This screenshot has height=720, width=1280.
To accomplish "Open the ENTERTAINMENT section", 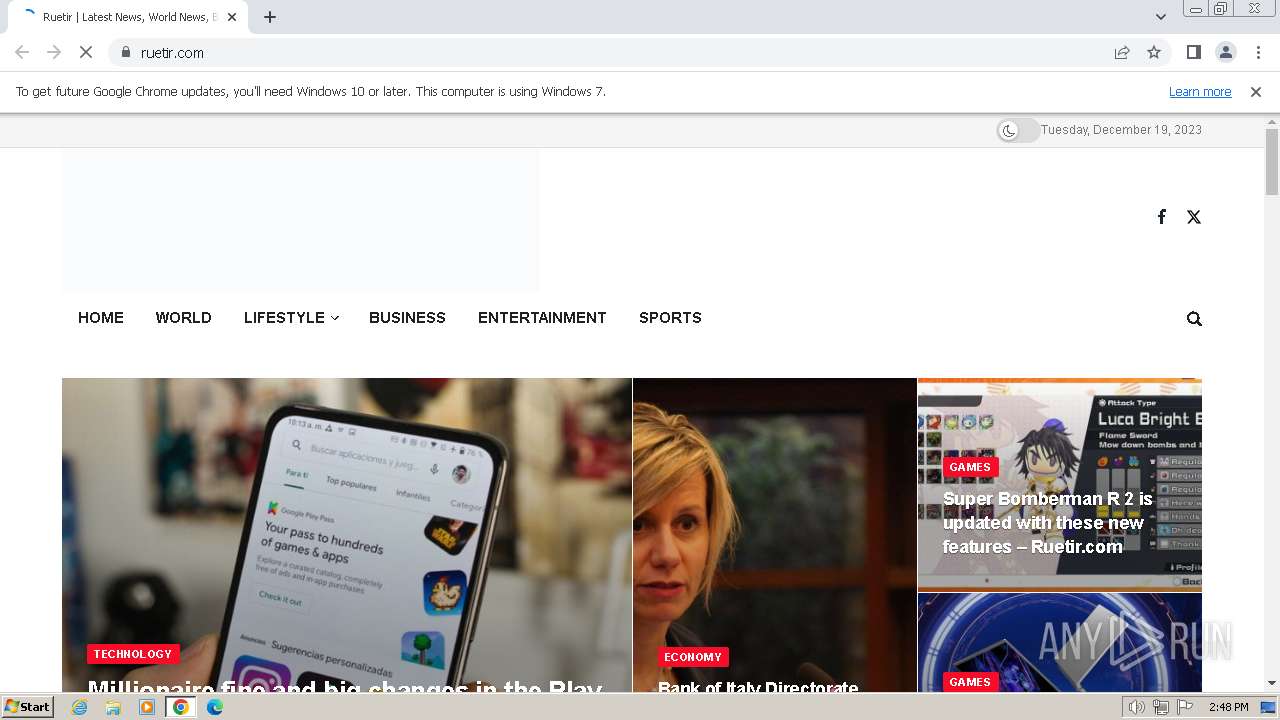I will click(x=542, y=318).
